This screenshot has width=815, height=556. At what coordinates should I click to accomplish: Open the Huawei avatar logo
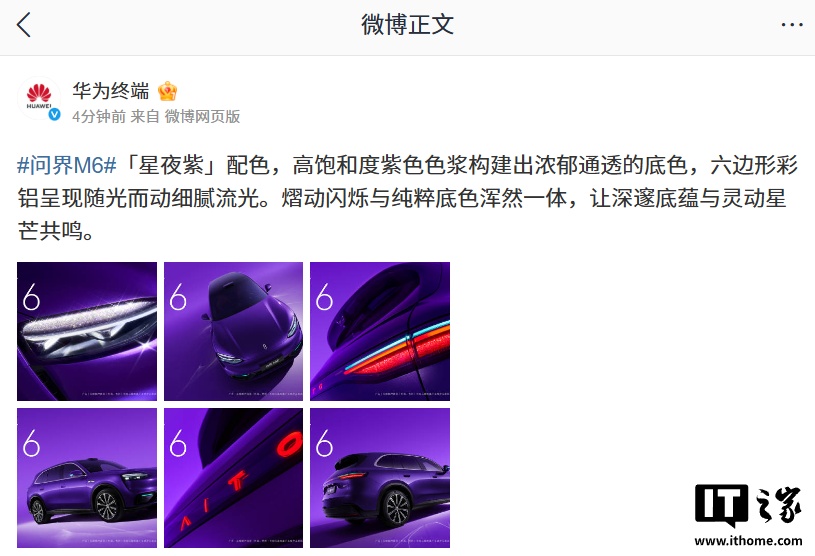point(39,98)
